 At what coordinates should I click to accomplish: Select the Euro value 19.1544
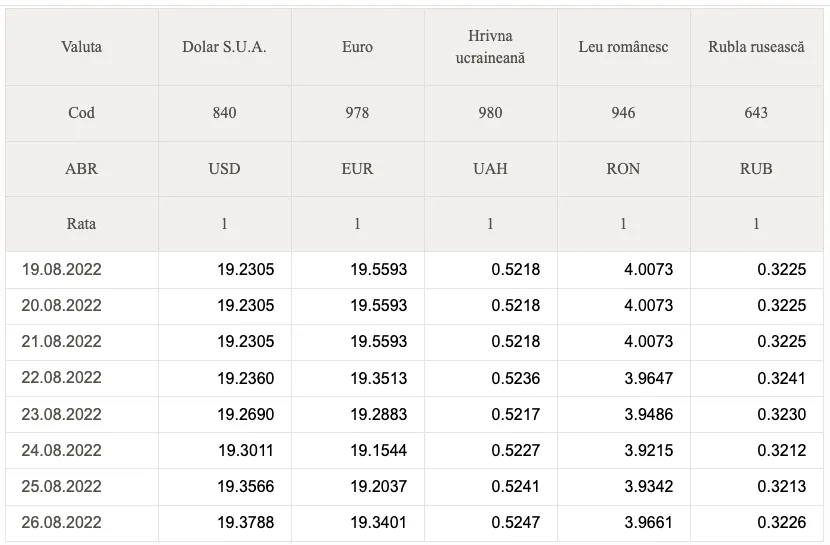pyautogui.click(x=378, y=450)
